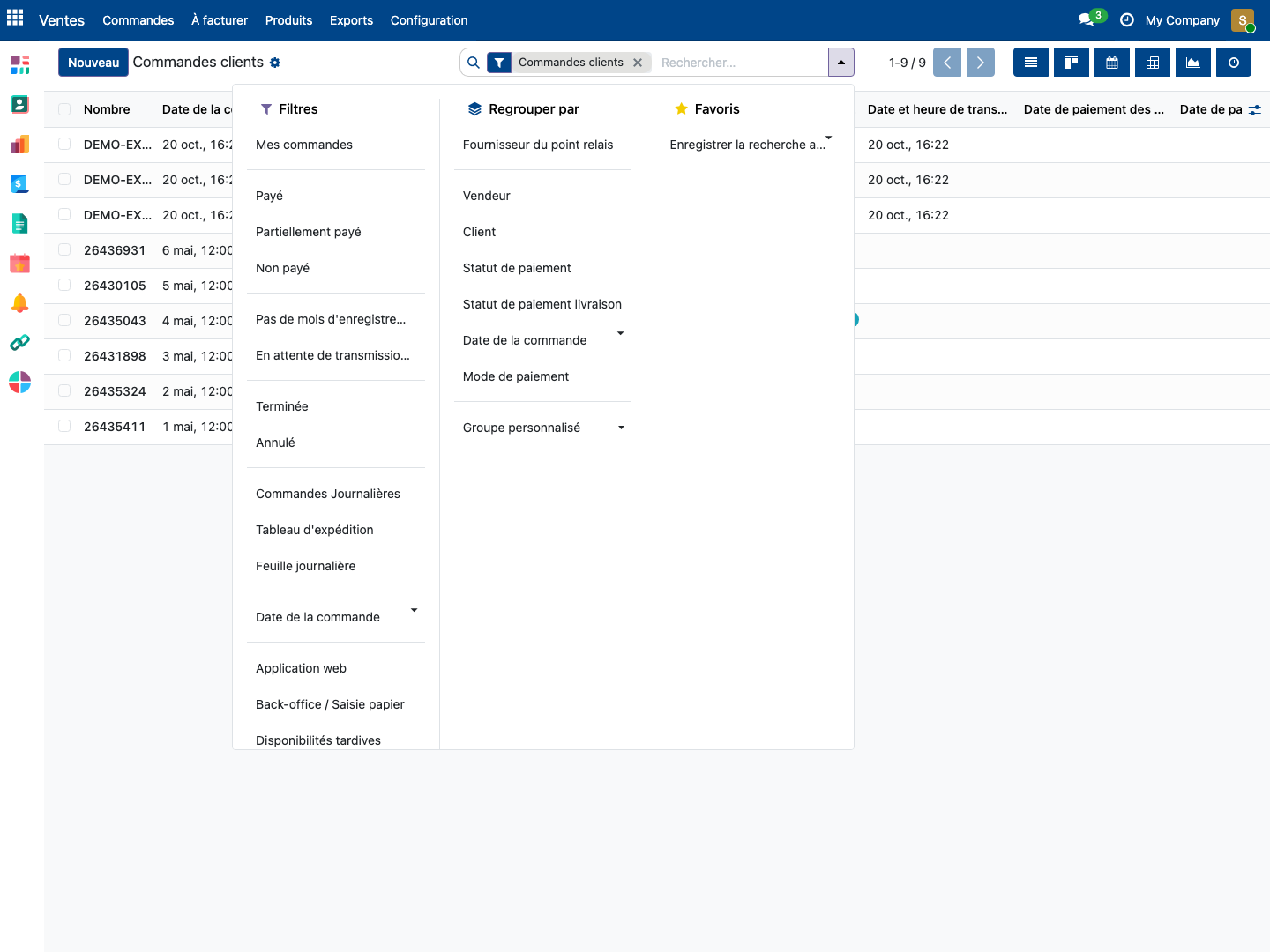Open optional columns adjust settings icon
Viewport: 1270px width, 952px height.
pos(1255,109)
